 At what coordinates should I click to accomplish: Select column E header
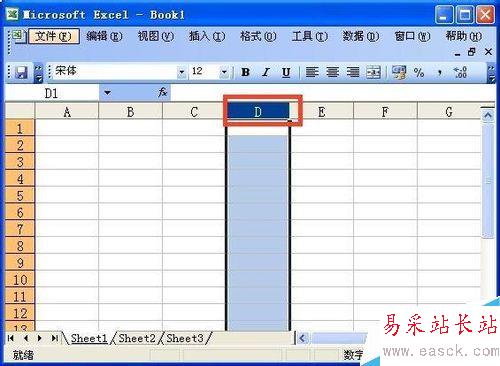coord(321,112)
